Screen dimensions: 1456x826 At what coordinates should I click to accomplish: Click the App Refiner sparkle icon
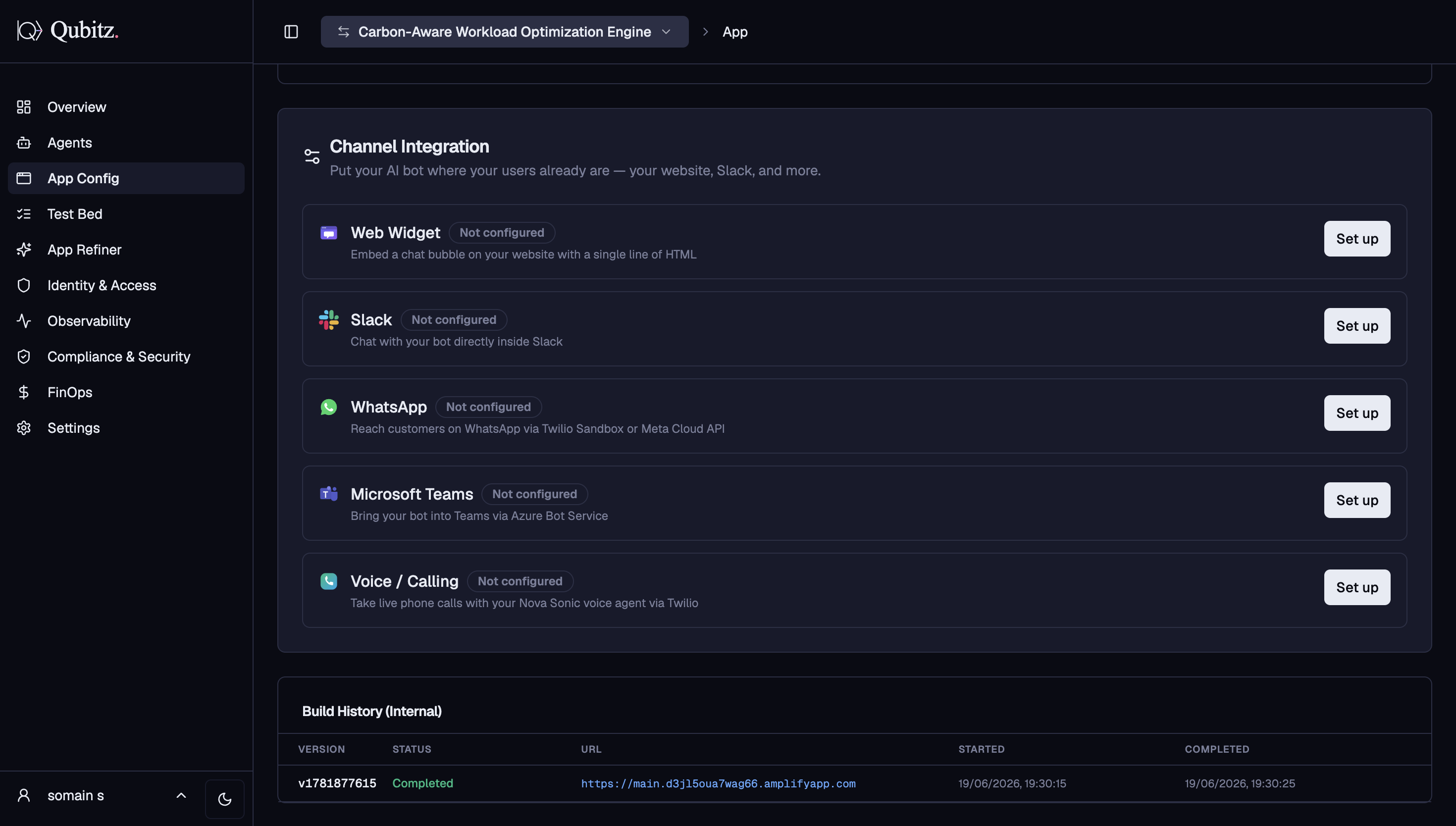tap(24, 250)
